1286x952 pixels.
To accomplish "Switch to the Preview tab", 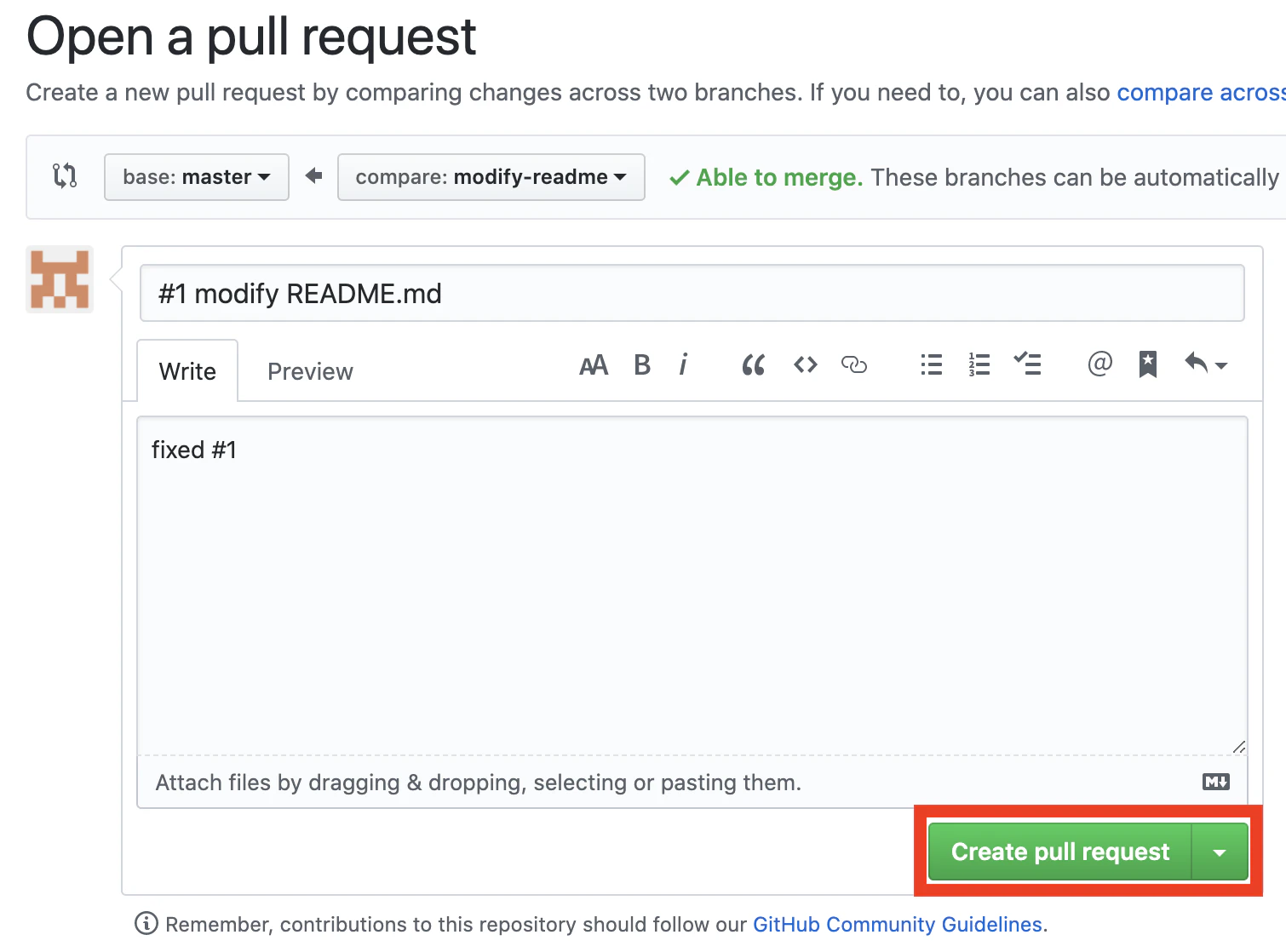I will click(310, 371).
